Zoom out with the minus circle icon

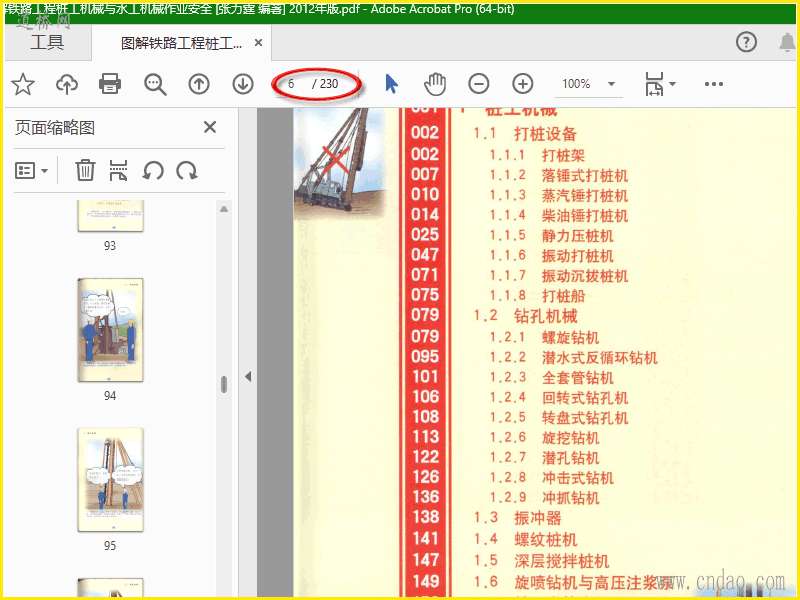[x=479, y=84]
